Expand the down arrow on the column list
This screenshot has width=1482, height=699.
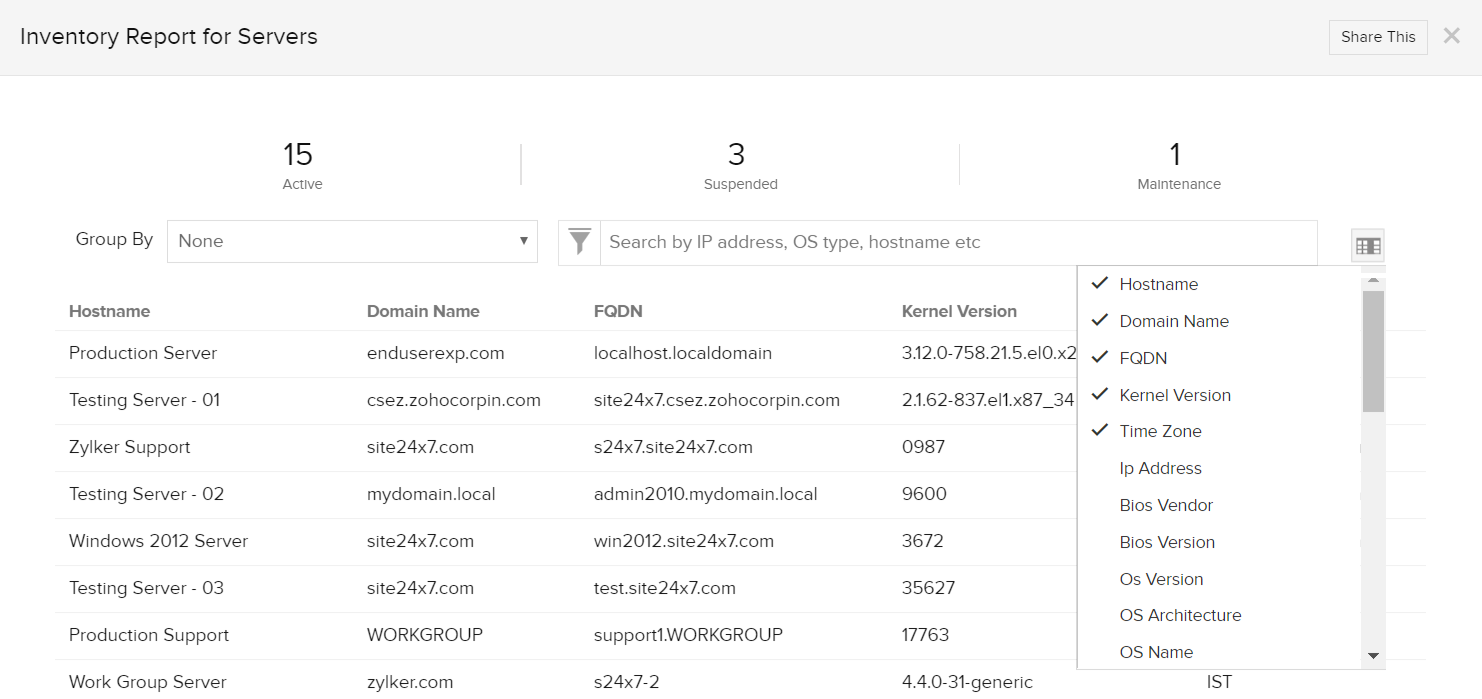point(1374,657)
